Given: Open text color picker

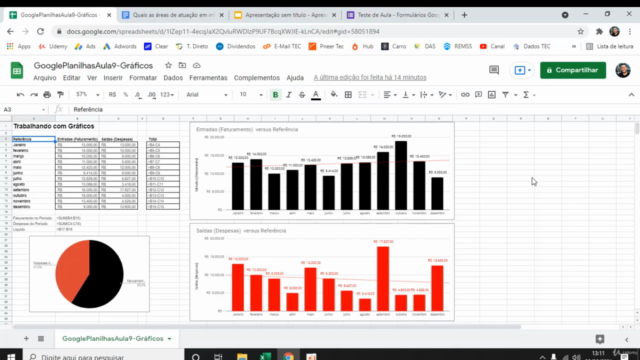Looking at the screenshot, I should [316, 95].
